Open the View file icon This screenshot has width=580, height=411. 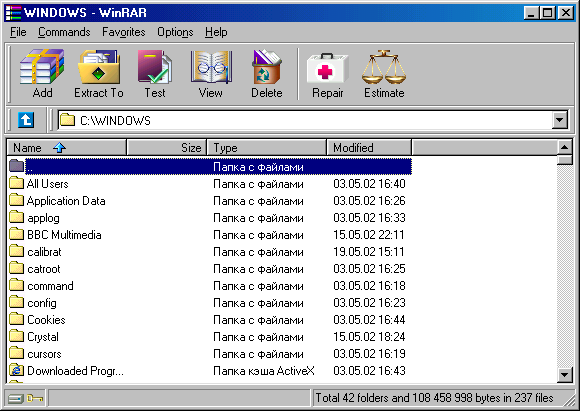point(211,67)
